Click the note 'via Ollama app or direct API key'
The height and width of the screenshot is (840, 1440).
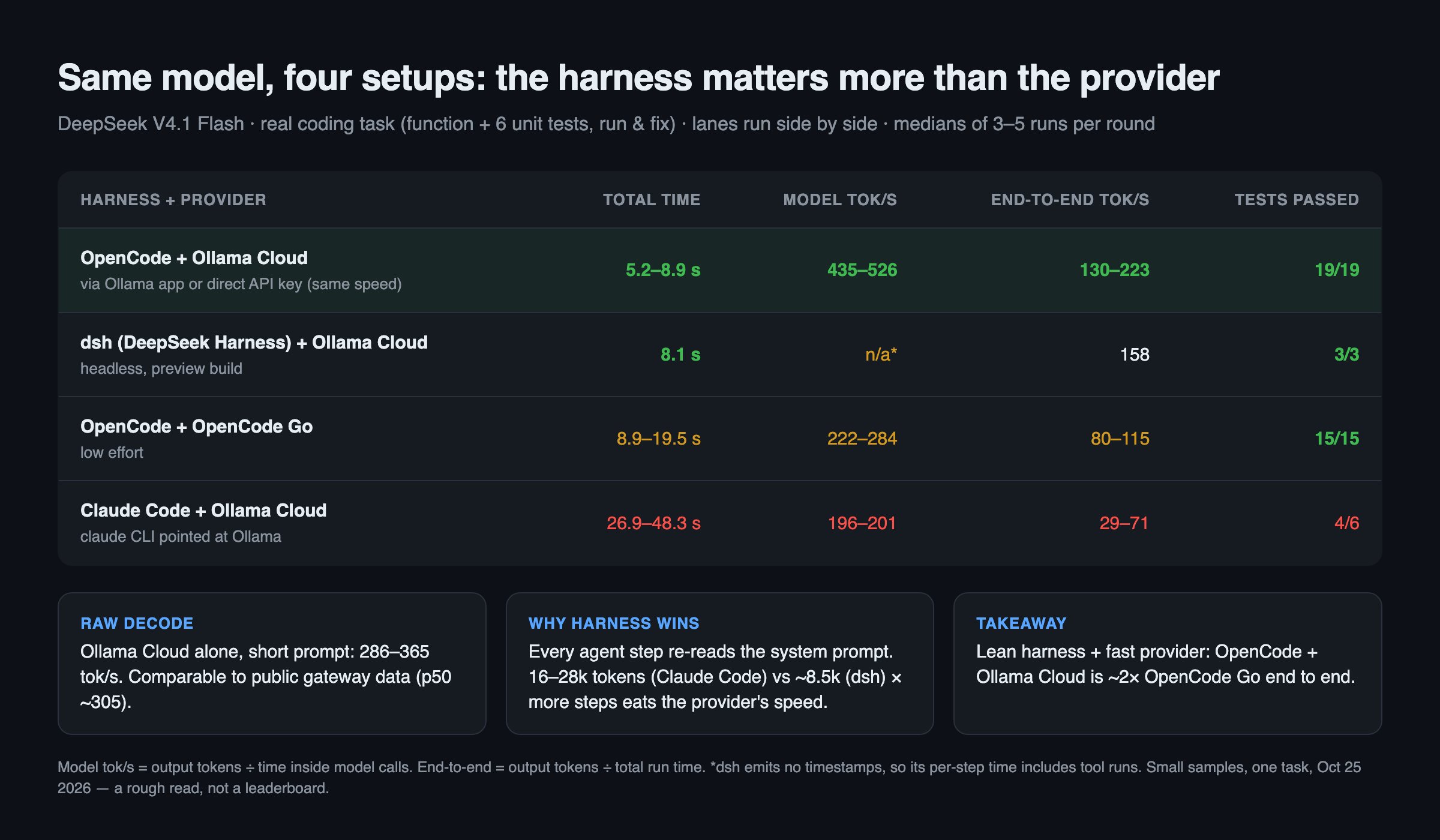tap(241, 284)
